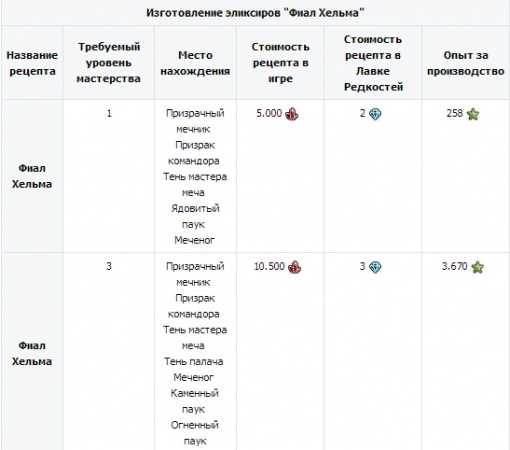
Task: Click the blue diamond icon next to 3
Action: pos(375,267)
